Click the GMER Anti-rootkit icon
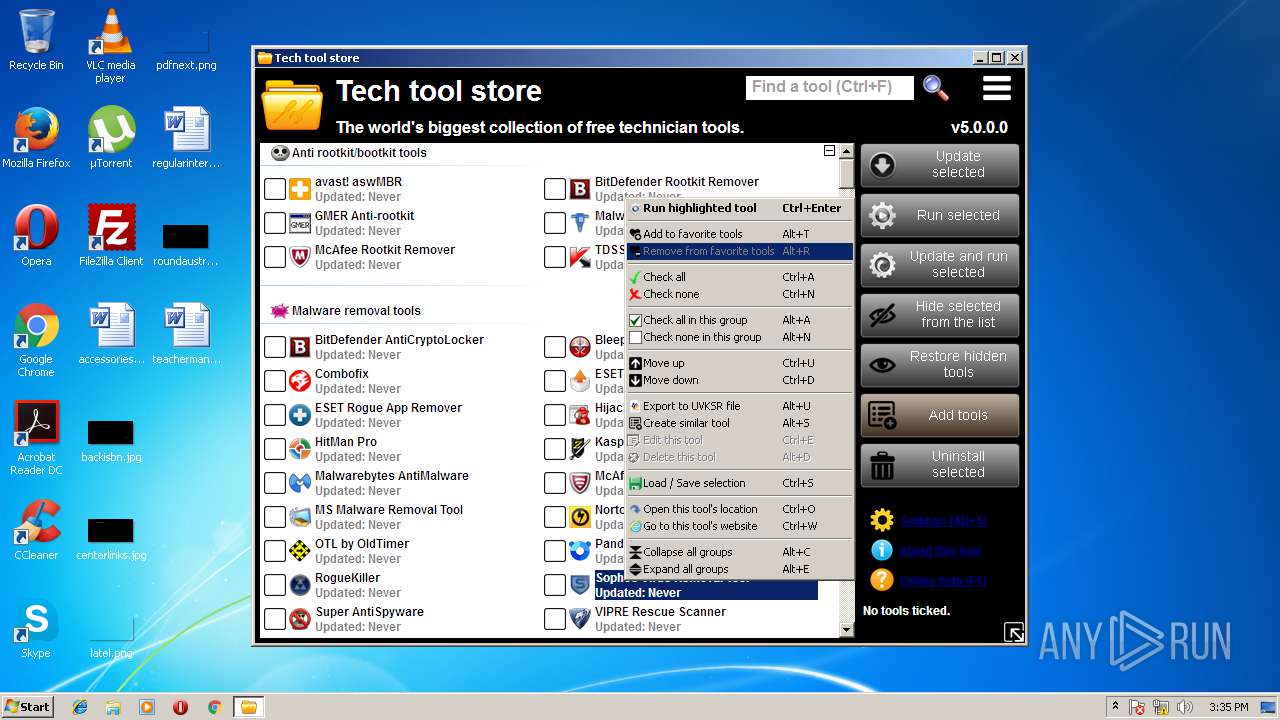The width and height of the screenshot is (1280, 720). point(300,223)
